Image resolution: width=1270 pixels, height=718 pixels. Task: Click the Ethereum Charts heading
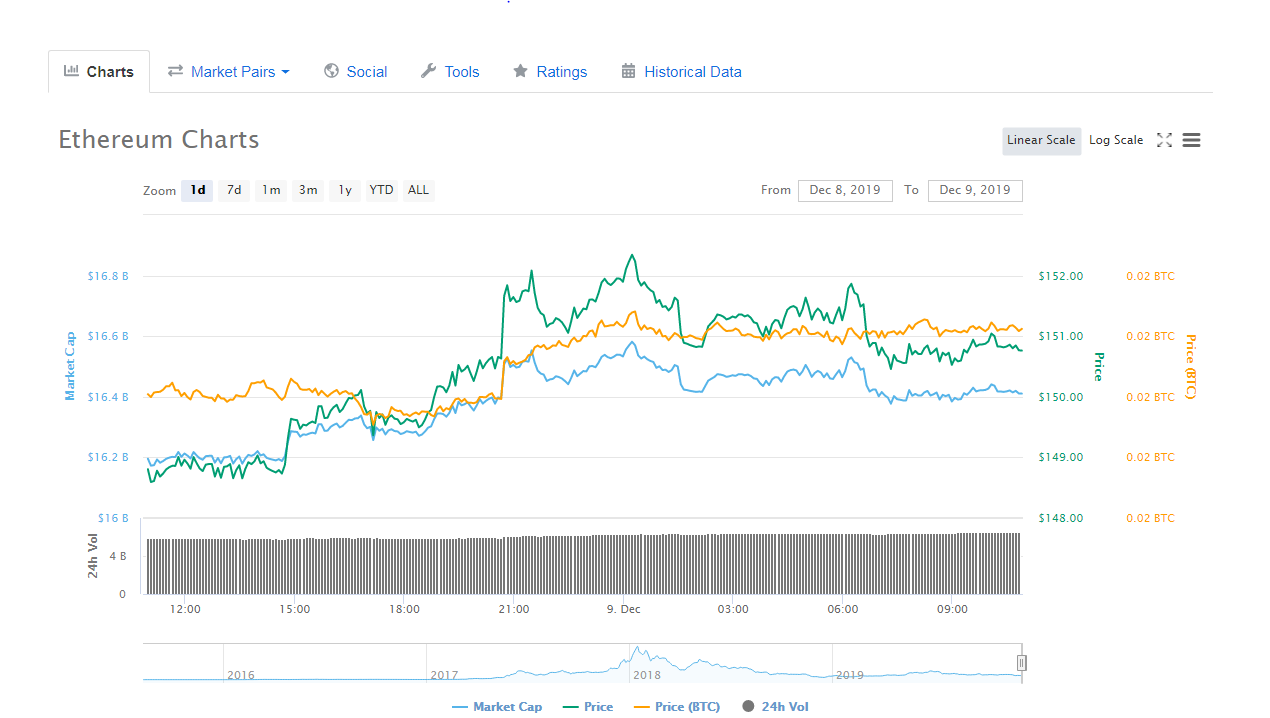click(159, 140)
